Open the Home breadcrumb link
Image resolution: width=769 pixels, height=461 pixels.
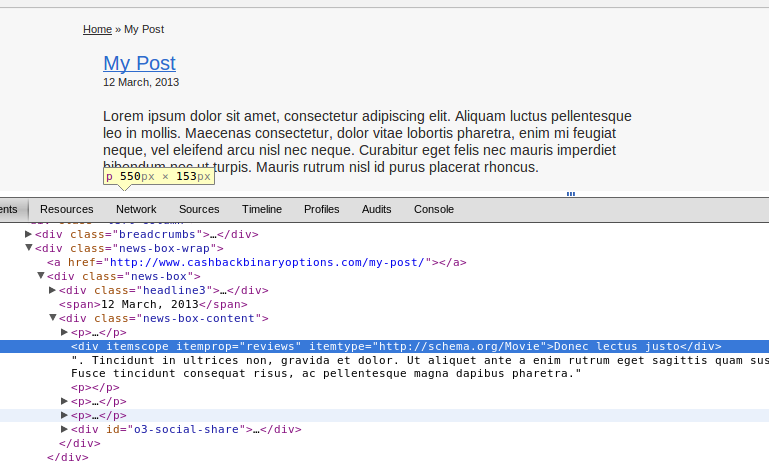pos(97,29)
